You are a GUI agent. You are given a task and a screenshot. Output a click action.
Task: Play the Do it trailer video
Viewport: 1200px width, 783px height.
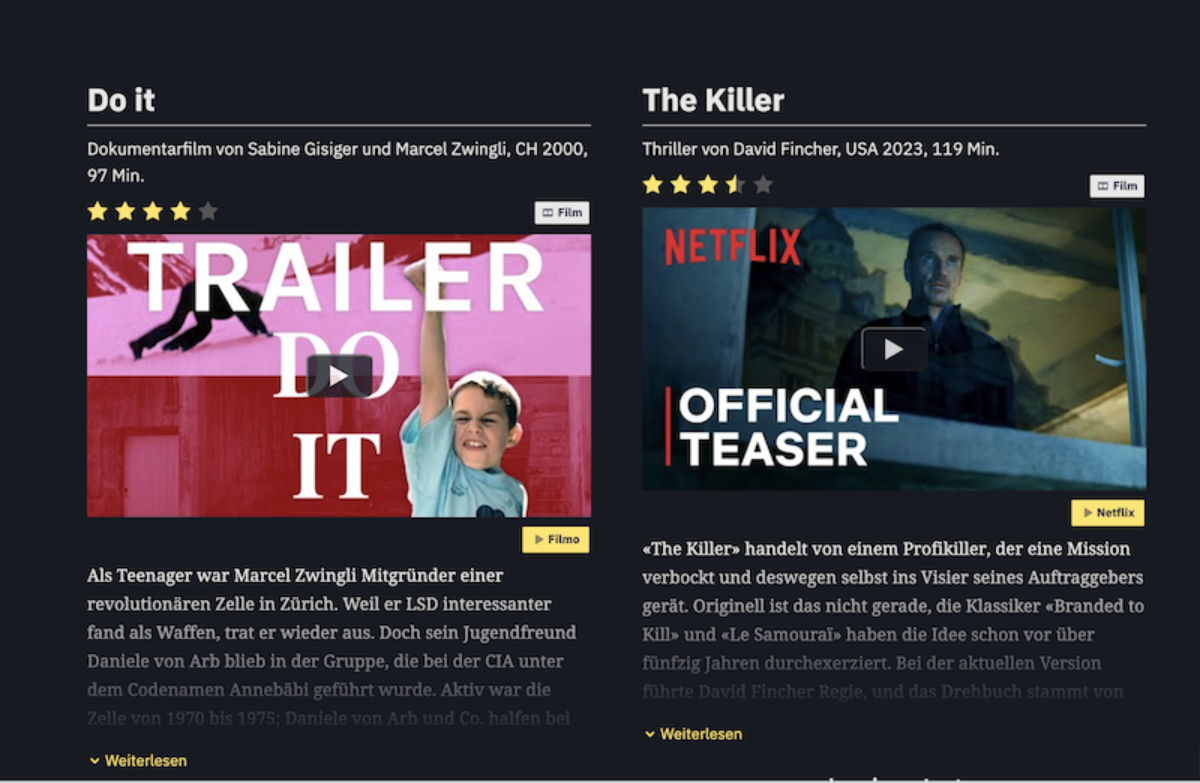click(x=339, y=376)
